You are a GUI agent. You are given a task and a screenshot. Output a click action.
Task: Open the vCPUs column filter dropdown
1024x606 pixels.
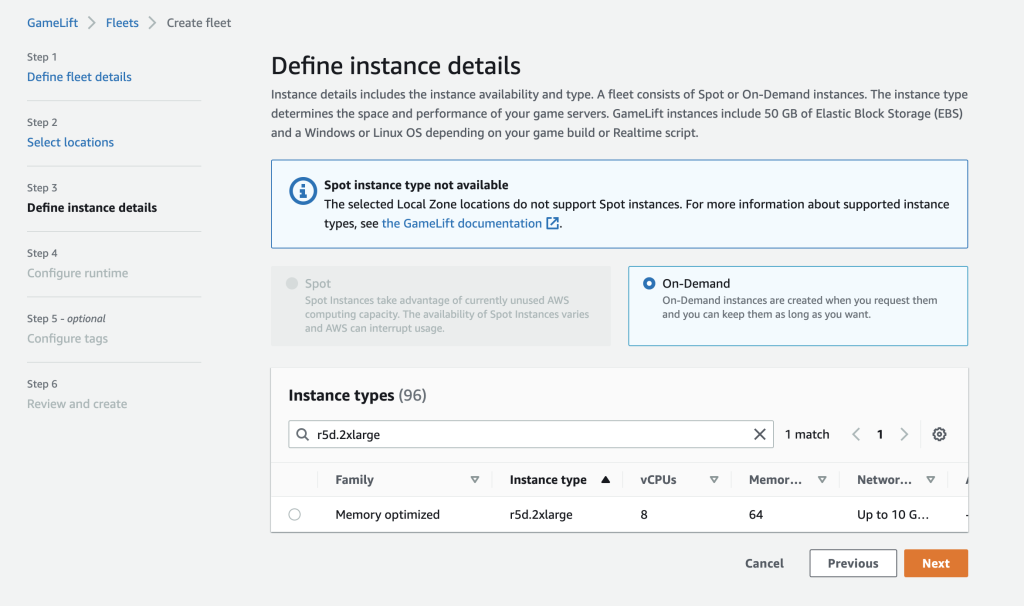(x=714, y=479)
